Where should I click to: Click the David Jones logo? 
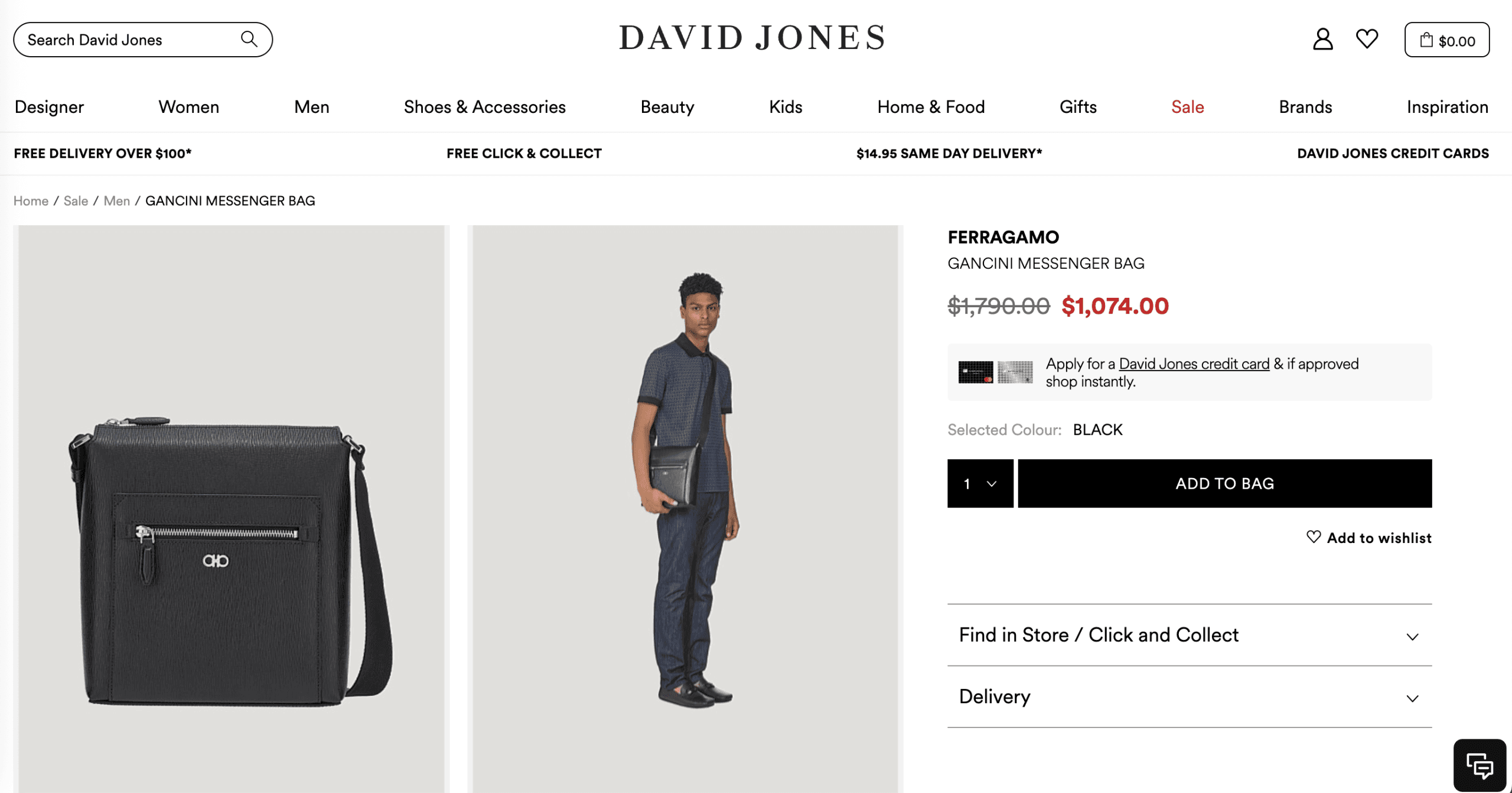752,38
